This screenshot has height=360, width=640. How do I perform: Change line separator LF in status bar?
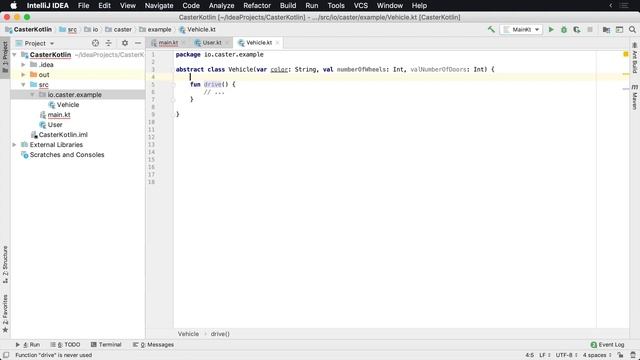(545, 355)
